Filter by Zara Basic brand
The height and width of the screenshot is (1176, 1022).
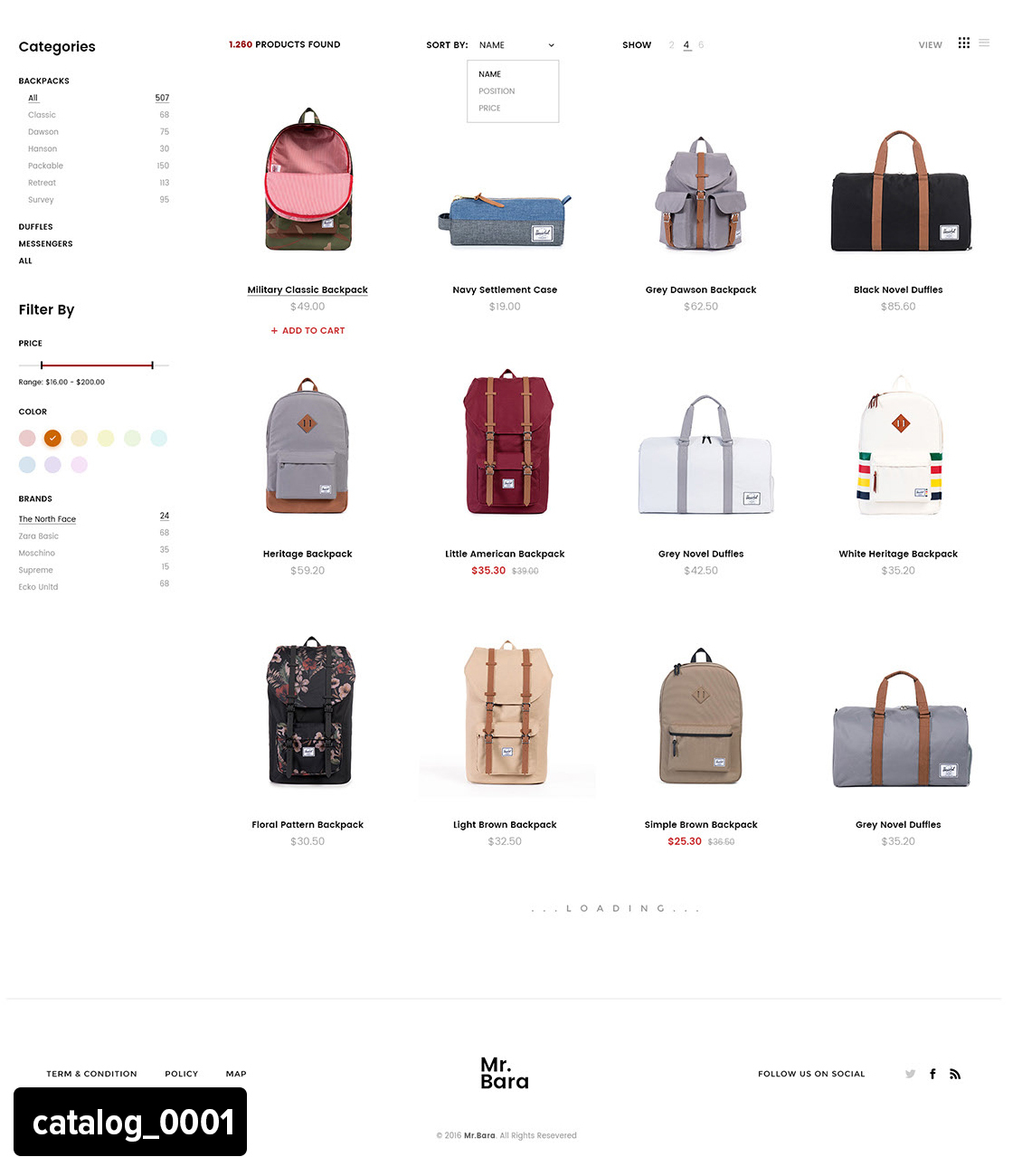pos(39,536)
